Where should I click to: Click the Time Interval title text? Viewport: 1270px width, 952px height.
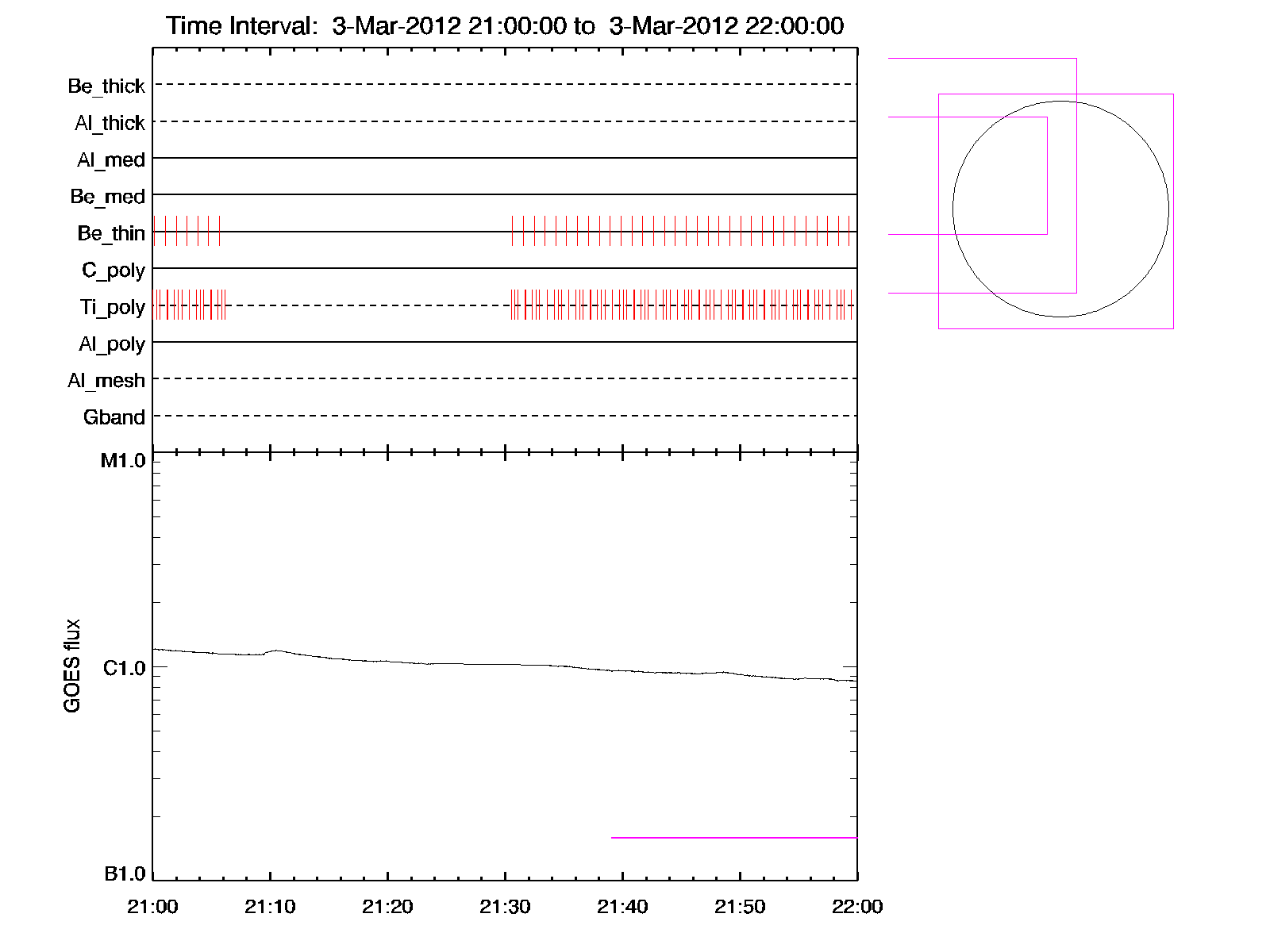tap(505, 26)
